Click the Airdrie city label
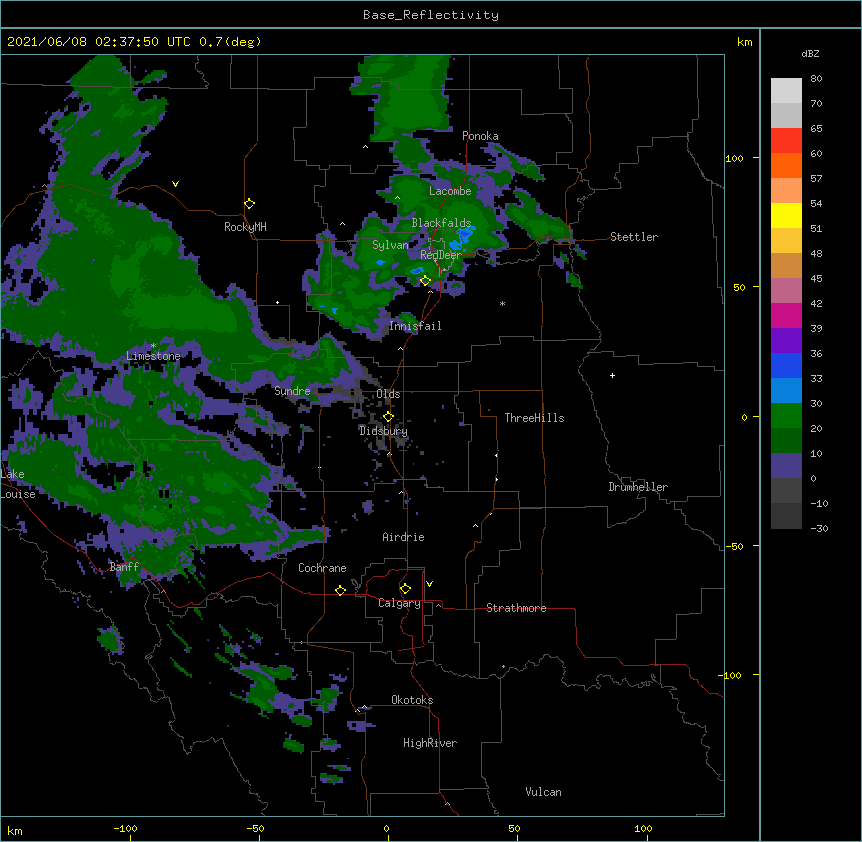Viewport: 862px width, 842px height. (x=403, y=537)
